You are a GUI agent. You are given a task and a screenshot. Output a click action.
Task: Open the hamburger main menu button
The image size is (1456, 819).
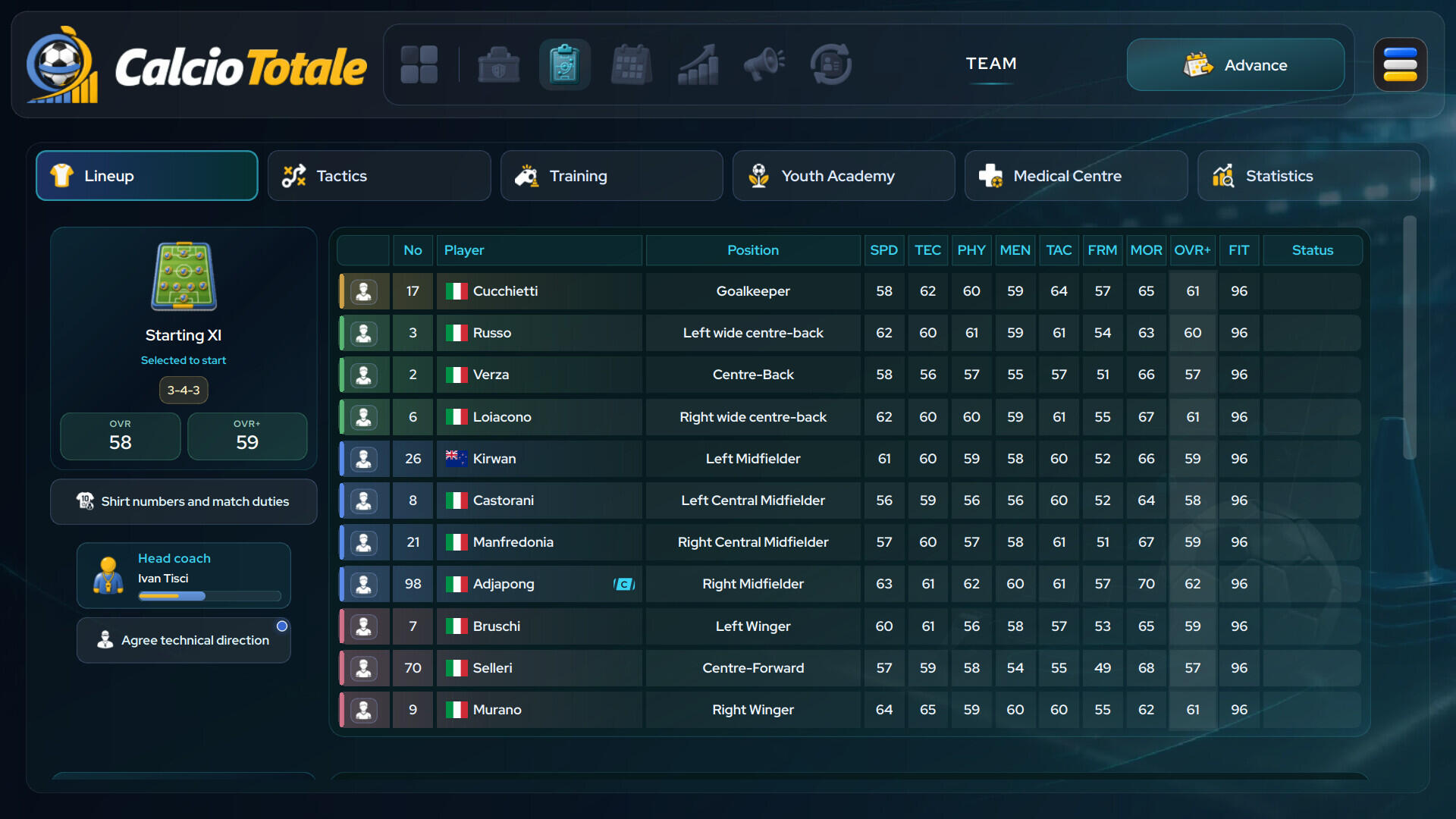(1400, 64)
